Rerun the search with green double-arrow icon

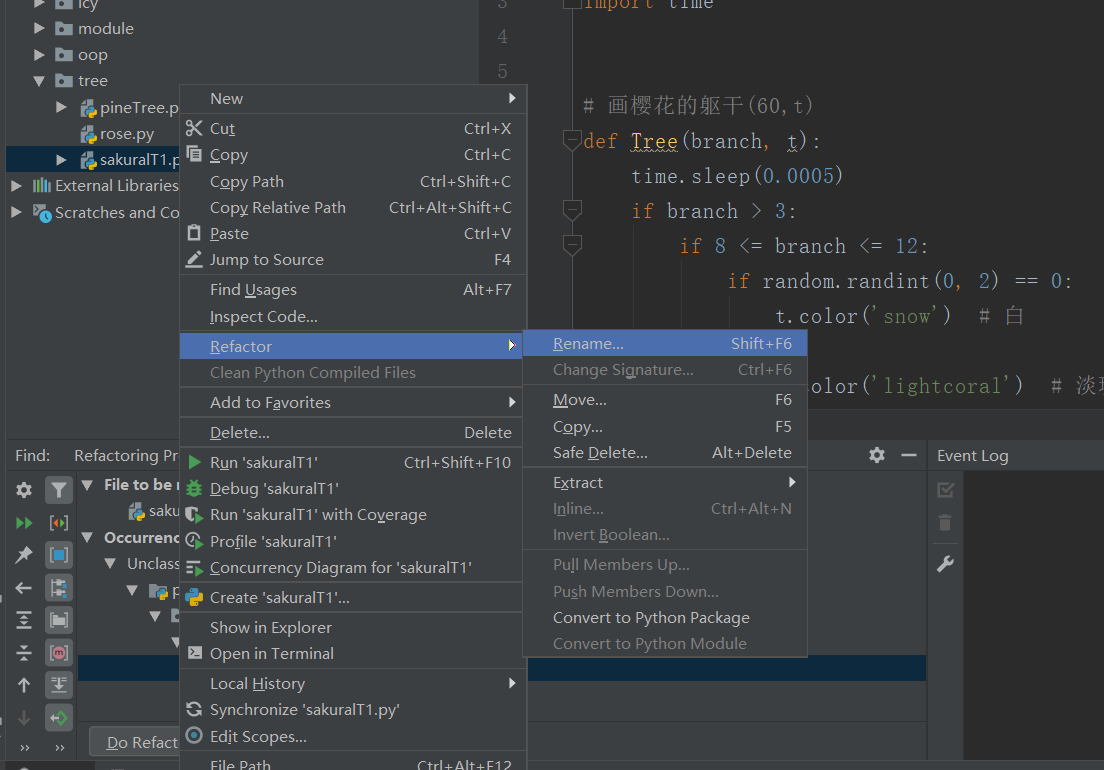(24, 523)
